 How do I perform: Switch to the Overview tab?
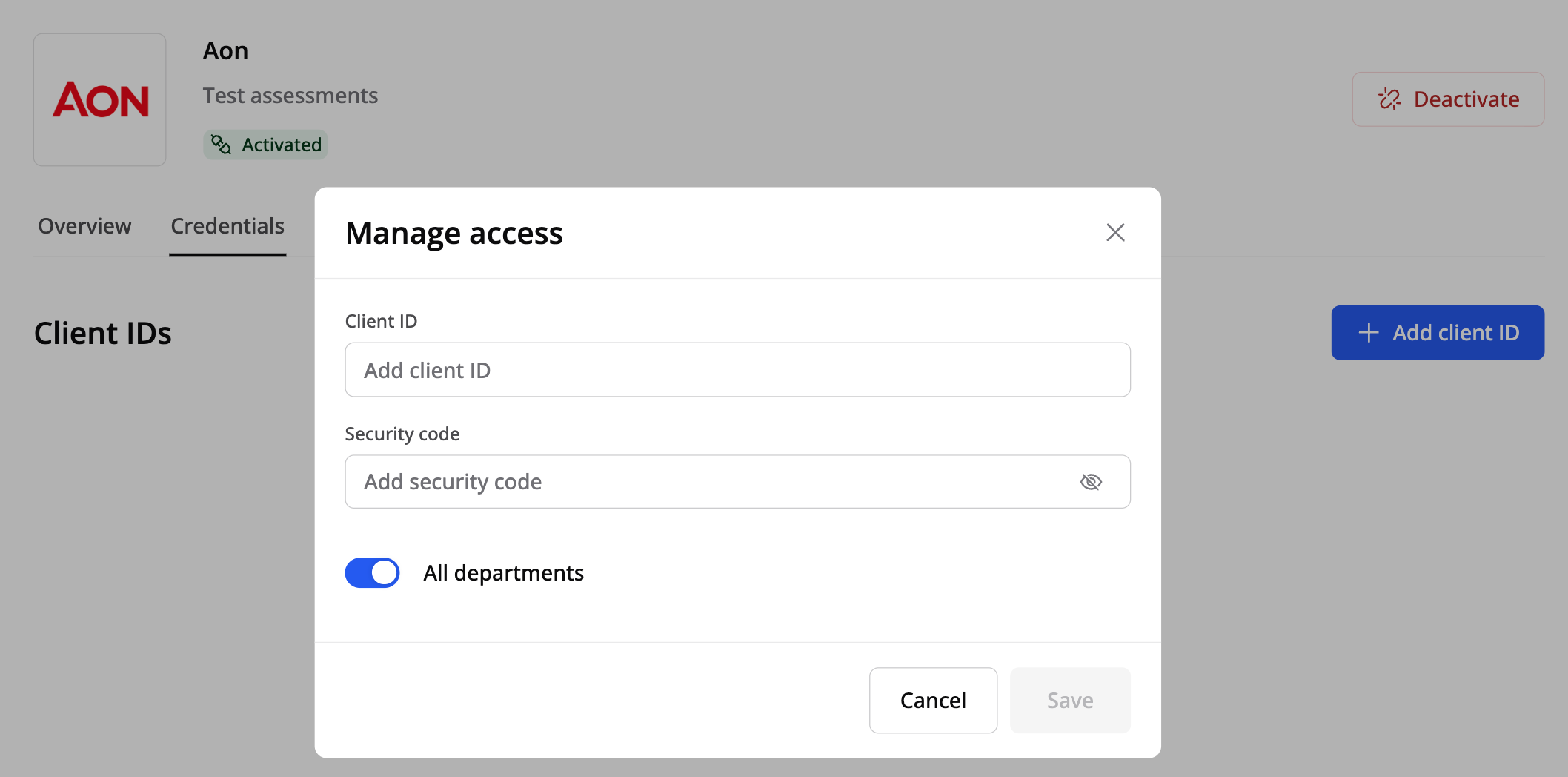click(84, 226)
